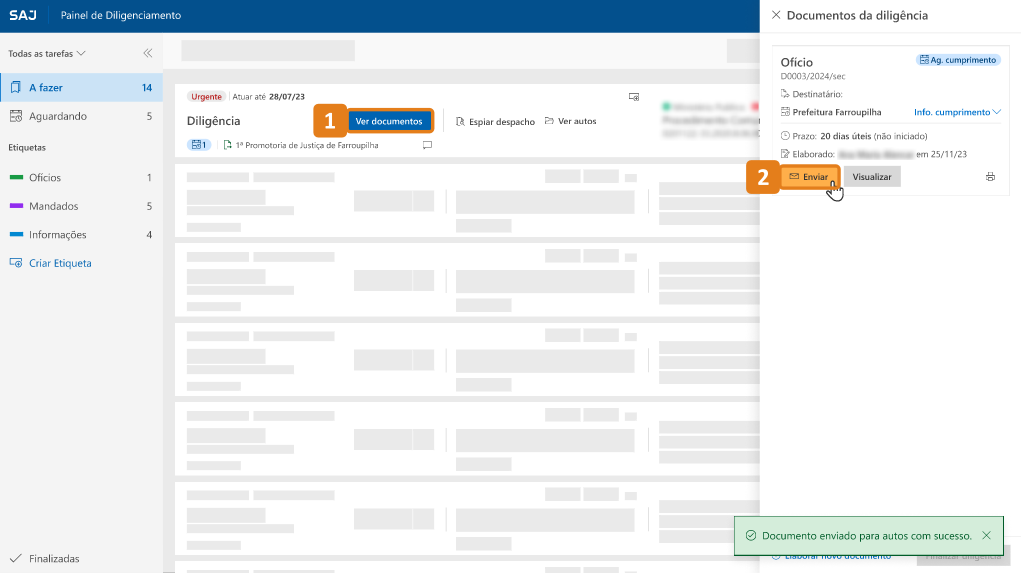The width and height of the screenshot is (1021, 573).
Task: Filter by the purple Mandados label
Action: [53, 206]
